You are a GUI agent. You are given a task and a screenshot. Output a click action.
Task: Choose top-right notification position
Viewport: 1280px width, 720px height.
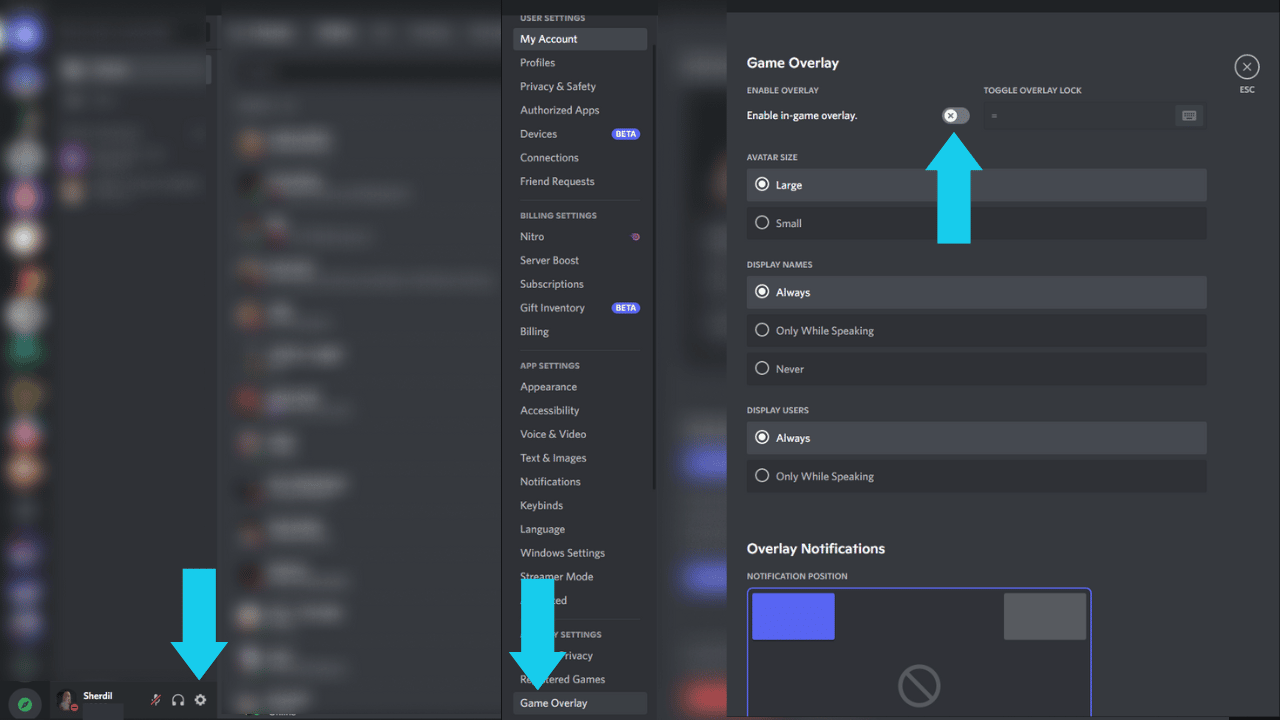coord(1045,616)
